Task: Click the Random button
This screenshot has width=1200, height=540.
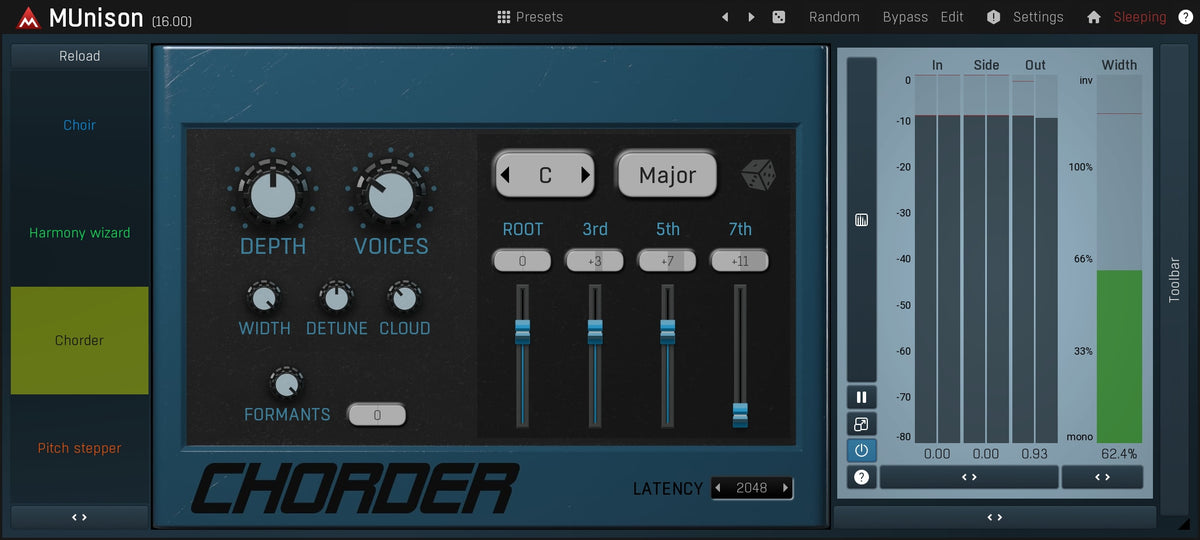Action: 834,17
